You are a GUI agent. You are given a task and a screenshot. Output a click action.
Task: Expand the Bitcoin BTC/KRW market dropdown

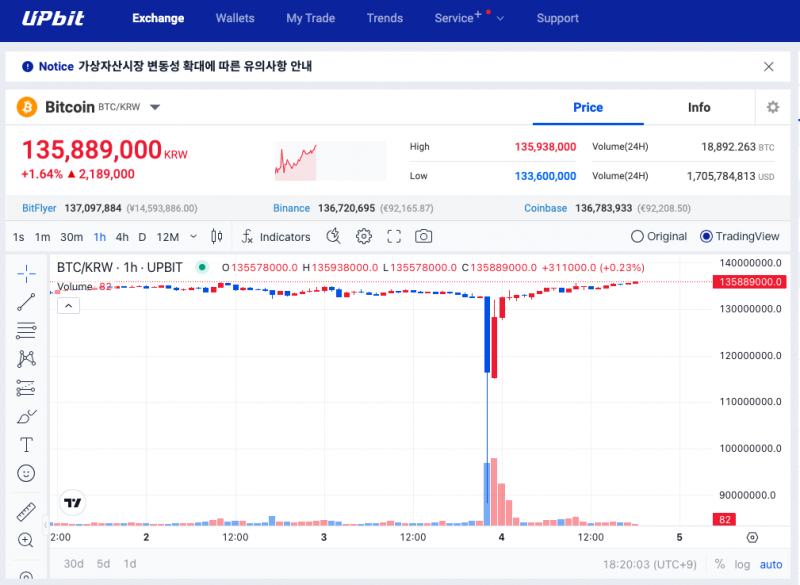[x=155, y=107]
